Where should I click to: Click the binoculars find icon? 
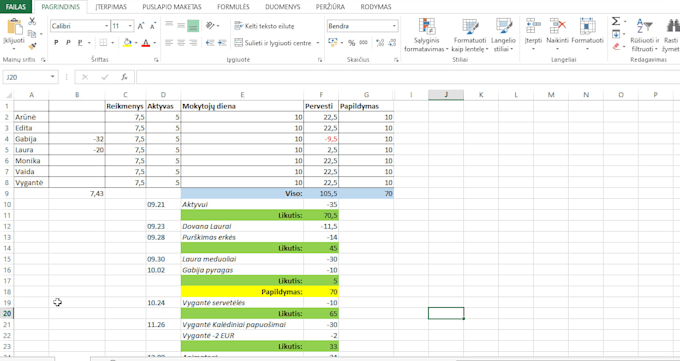[673, 26]
